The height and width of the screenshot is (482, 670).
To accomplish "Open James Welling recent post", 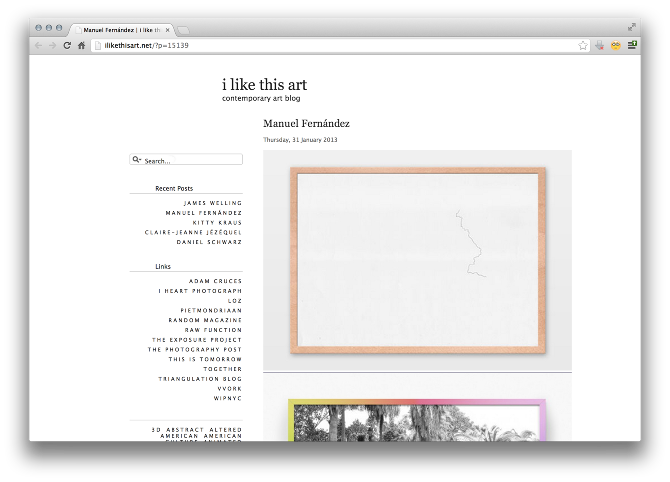I will click(213, 203).
